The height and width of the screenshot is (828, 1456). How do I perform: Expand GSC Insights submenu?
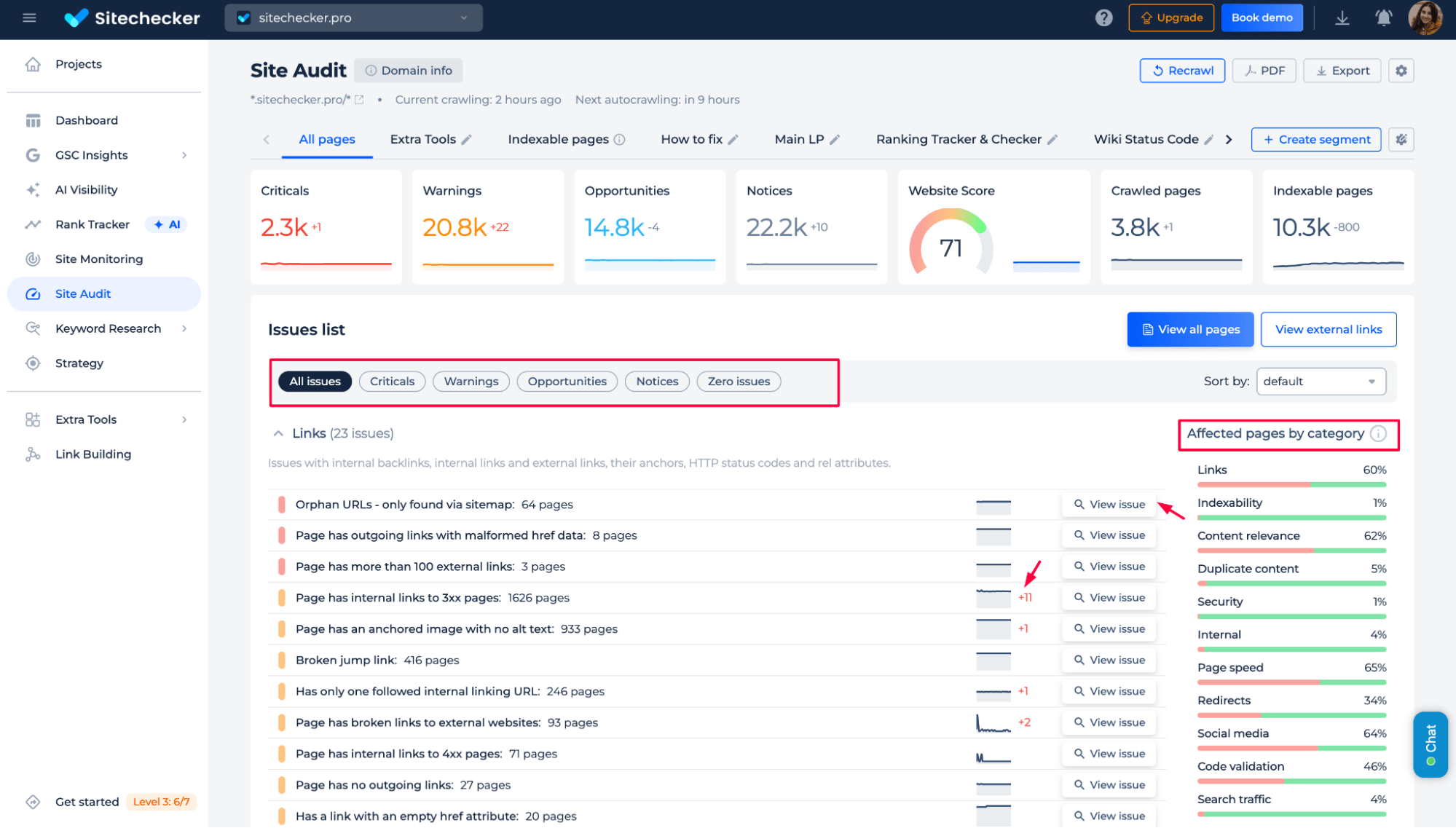coord(184,155)
